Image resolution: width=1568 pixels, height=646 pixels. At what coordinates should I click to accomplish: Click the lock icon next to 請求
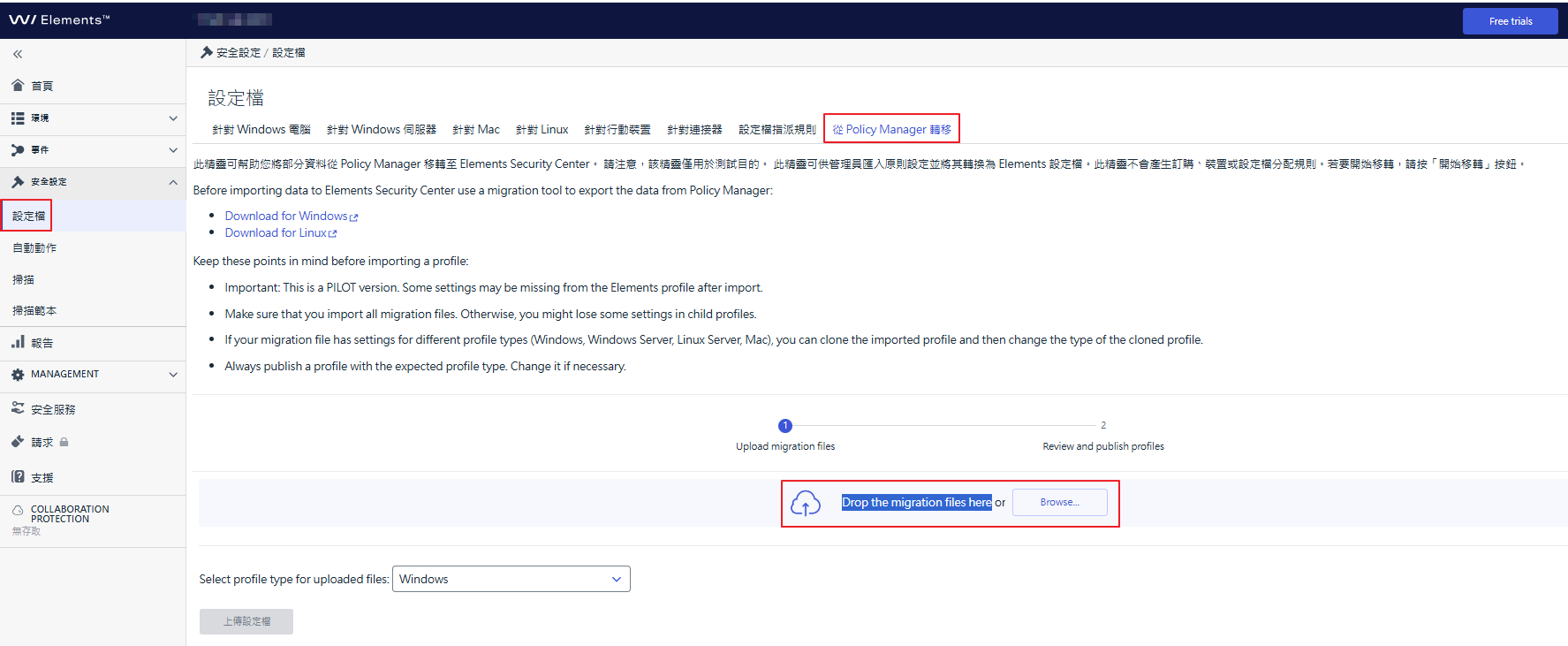coord(64,442)
